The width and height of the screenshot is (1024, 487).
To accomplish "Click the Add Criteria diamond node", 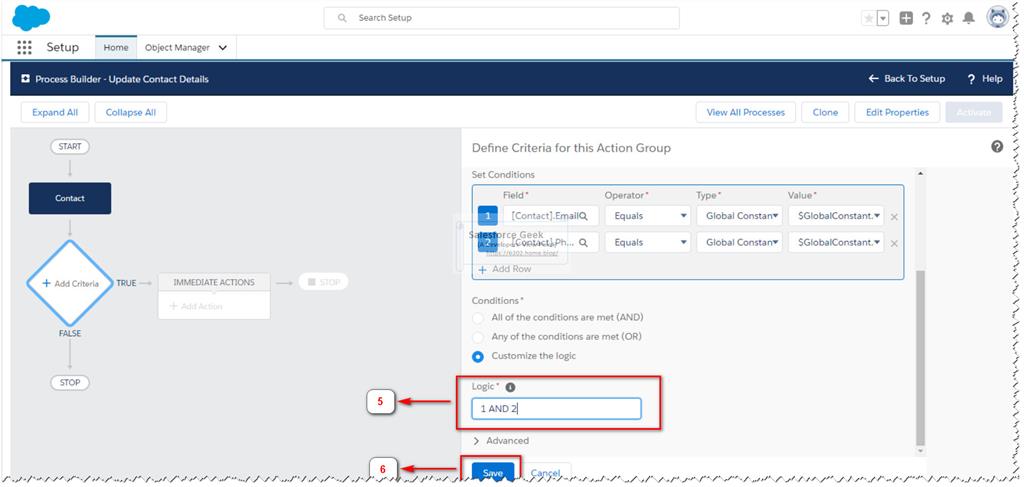I will coord(70,283).
